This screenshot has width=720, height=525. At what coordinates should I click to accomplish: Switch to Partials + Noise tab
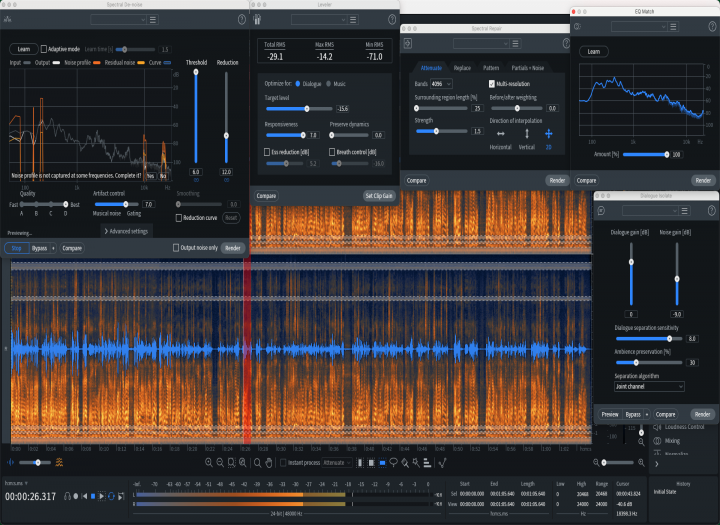point(528,68)
